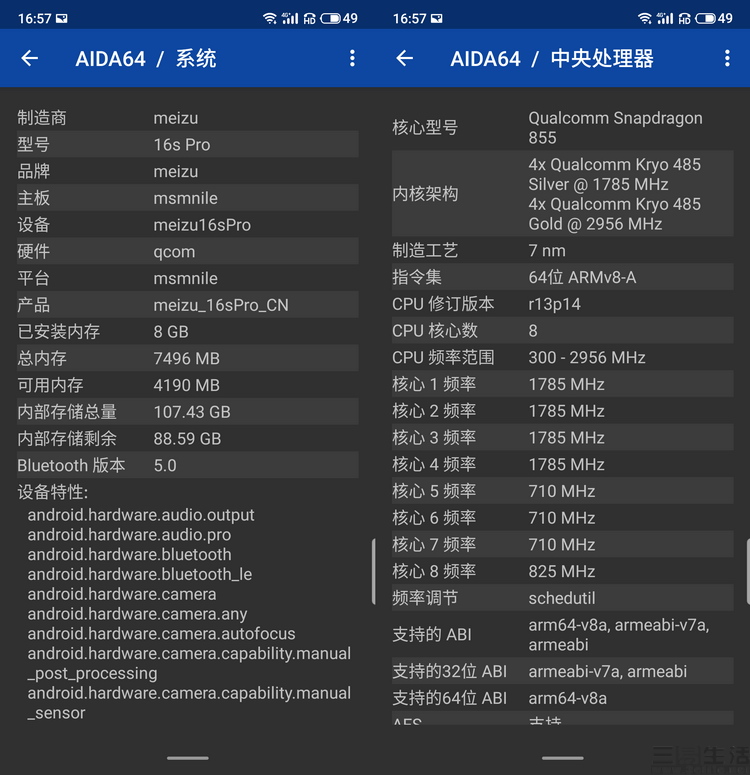
Task: Tap the AIDA64 / 系统 title
Action: (x=146, y=59)
